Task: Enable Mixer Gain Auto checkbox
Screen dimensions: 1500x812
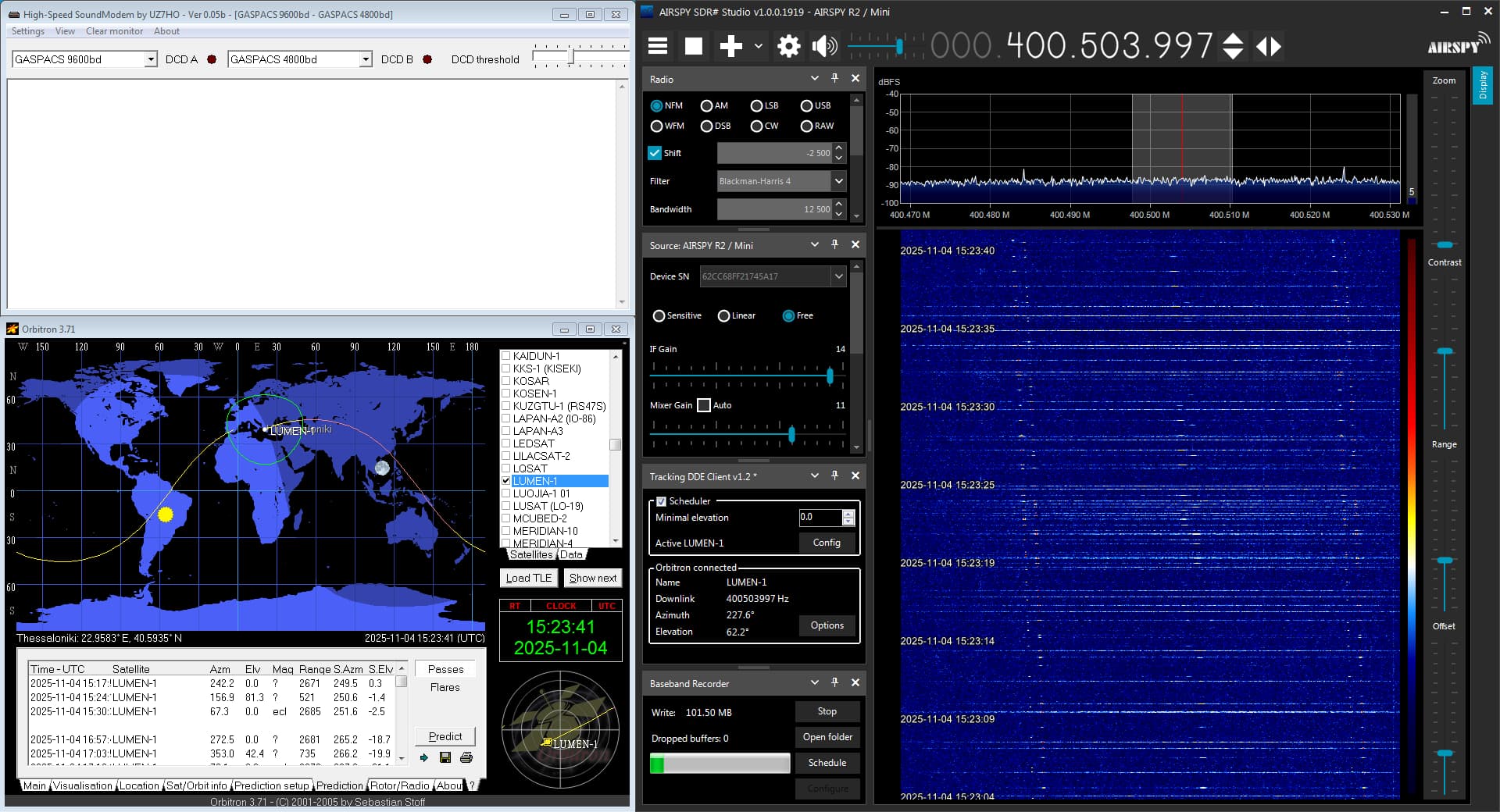Action: (x=704, y=405)
